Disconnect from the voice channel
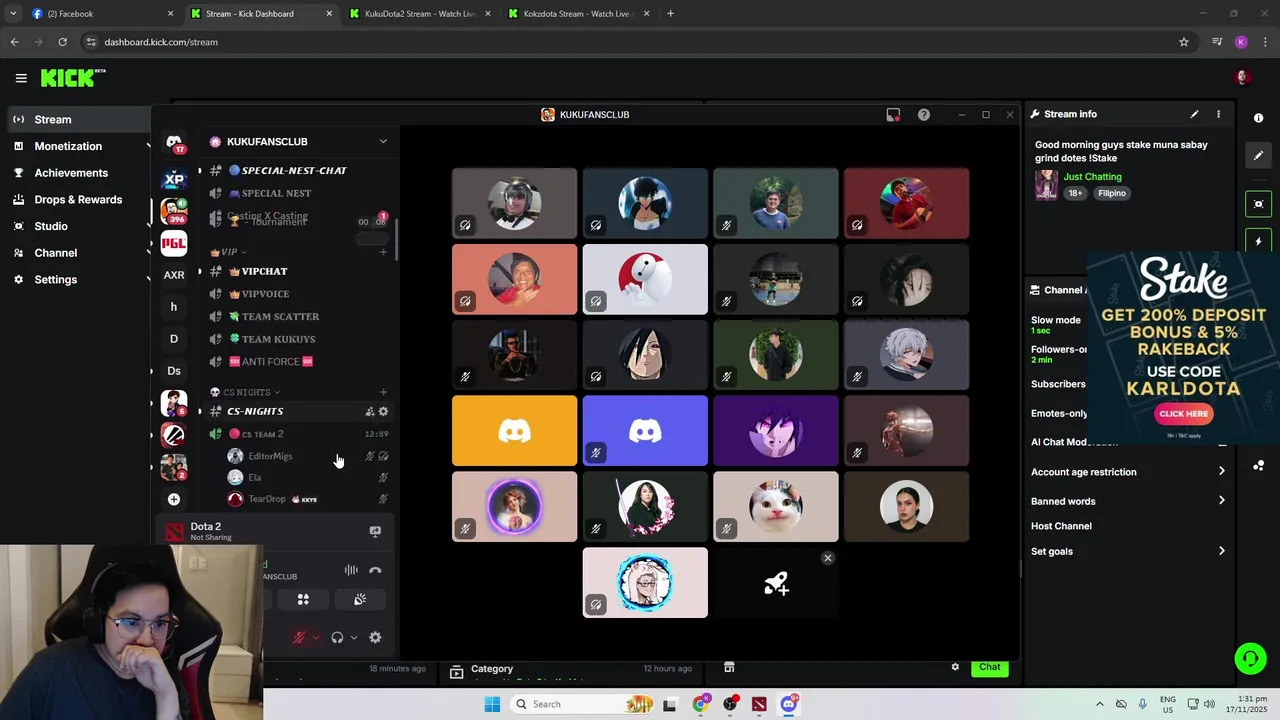This screenshot has height=720, width=1280. click(x=375, y=570)
